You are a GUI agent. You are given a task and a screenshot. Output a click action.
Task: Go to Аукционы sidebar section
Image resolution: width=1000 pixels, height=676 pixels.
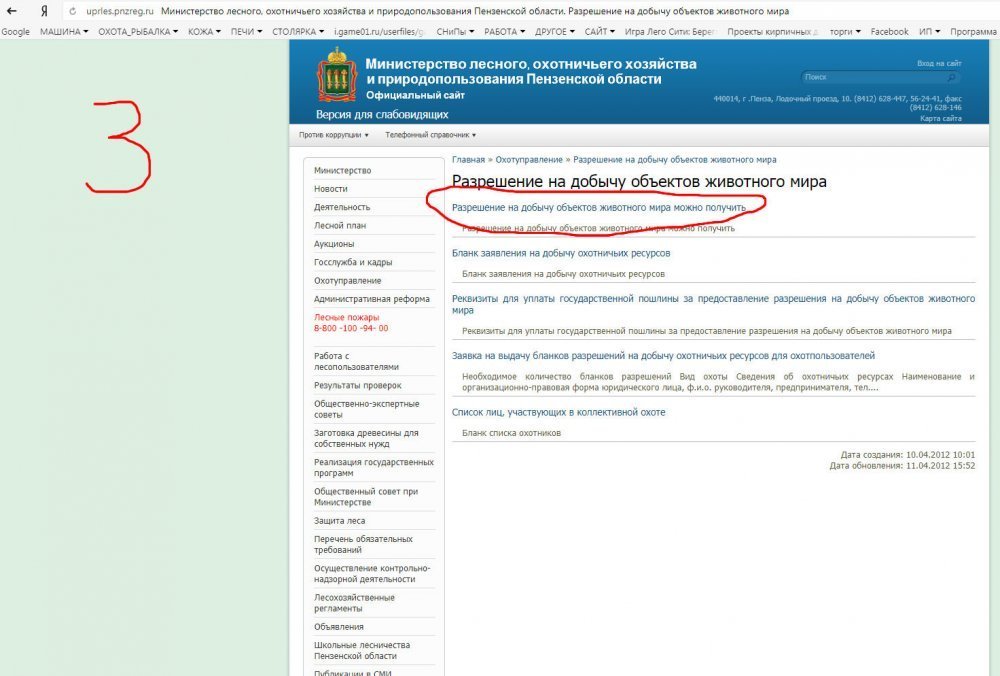click(334, 244)
